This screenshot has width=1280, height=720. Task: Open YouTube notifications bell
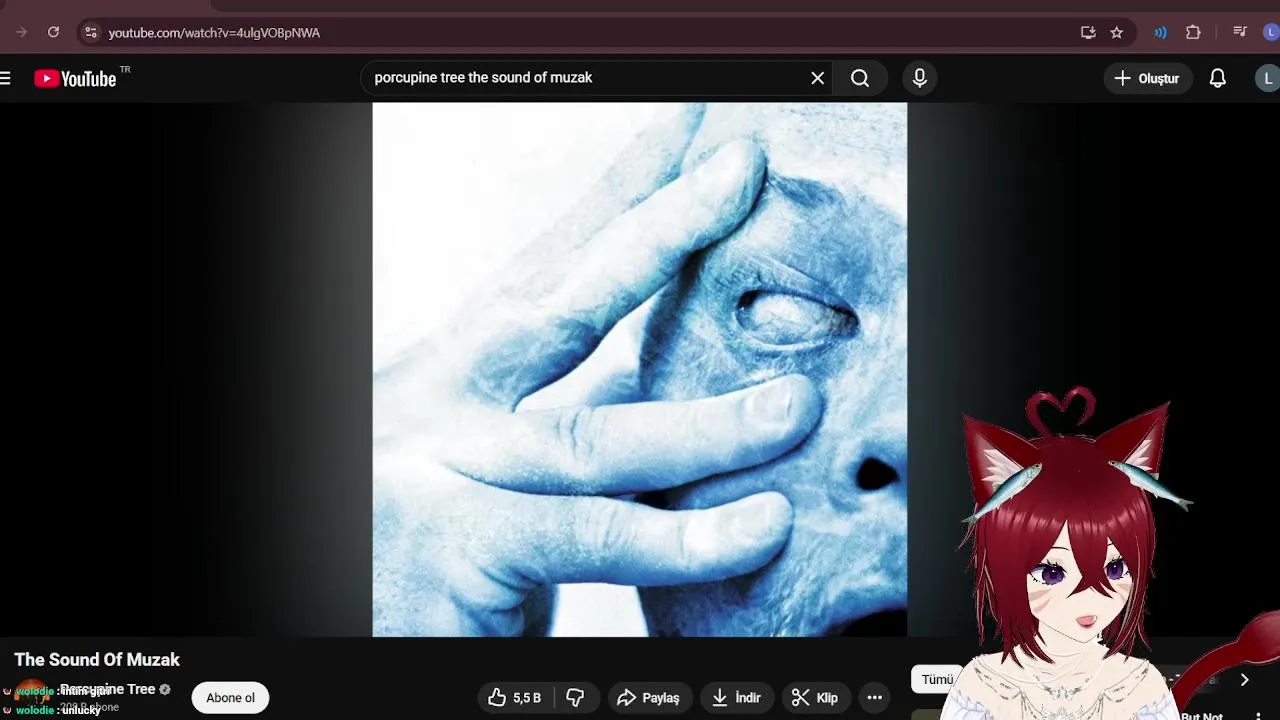(x=1217, y=78)
